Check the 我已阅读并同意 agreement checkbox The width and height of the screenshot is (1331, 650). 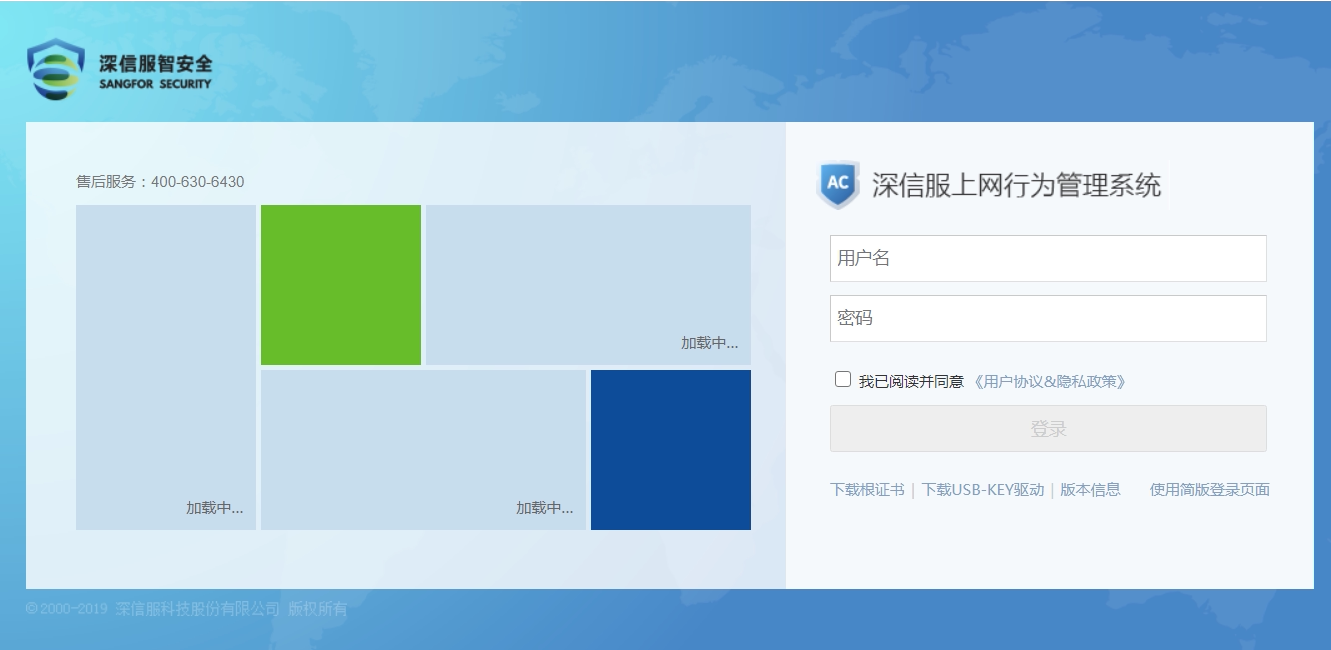point(843,379)
